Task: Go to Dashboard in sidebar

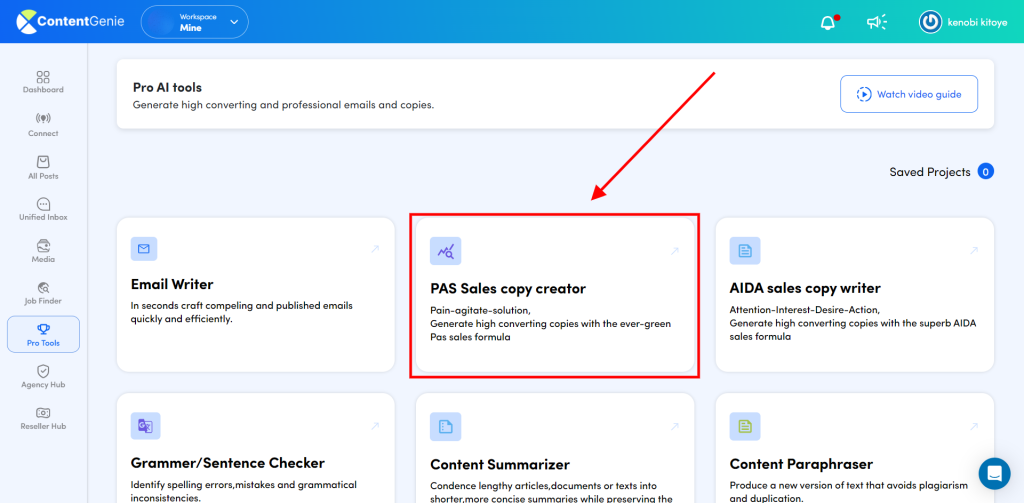Action: pos(43,82)
